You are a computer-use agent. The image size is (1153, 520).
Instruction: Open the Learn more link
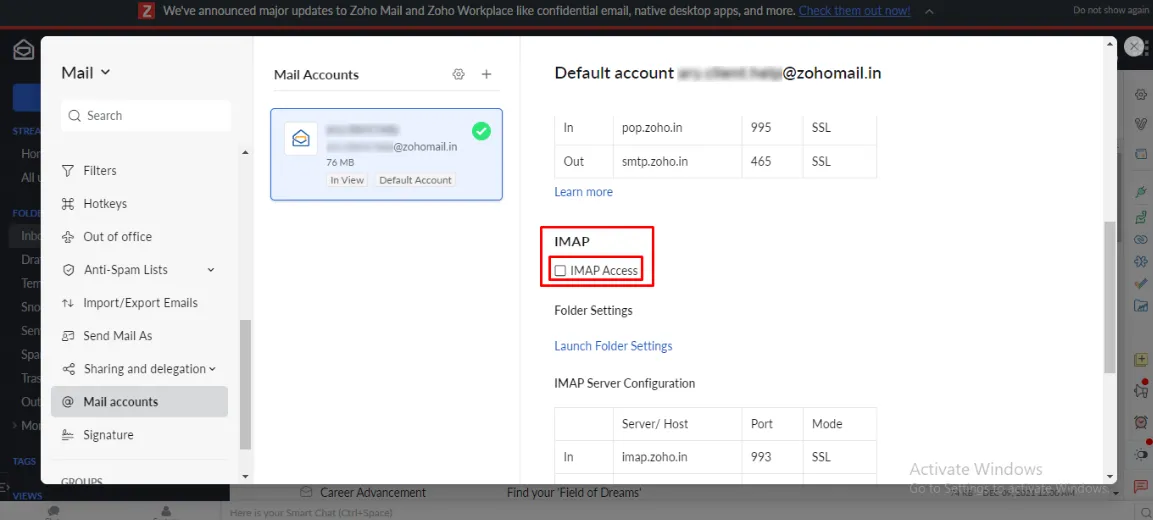tap(583, 192)
